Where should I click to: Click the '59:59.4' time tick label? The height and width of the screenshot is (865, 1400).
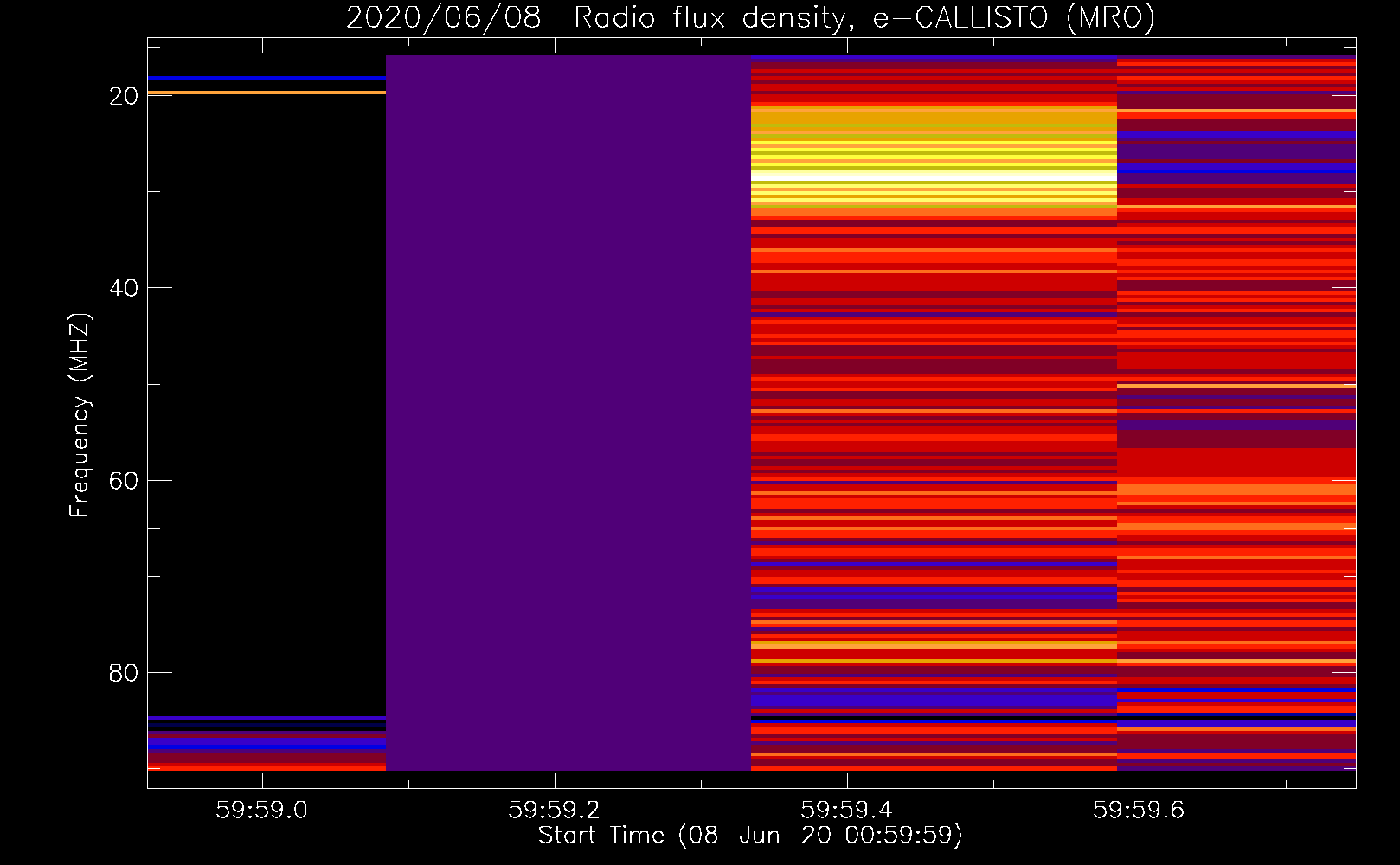point(846,811)
